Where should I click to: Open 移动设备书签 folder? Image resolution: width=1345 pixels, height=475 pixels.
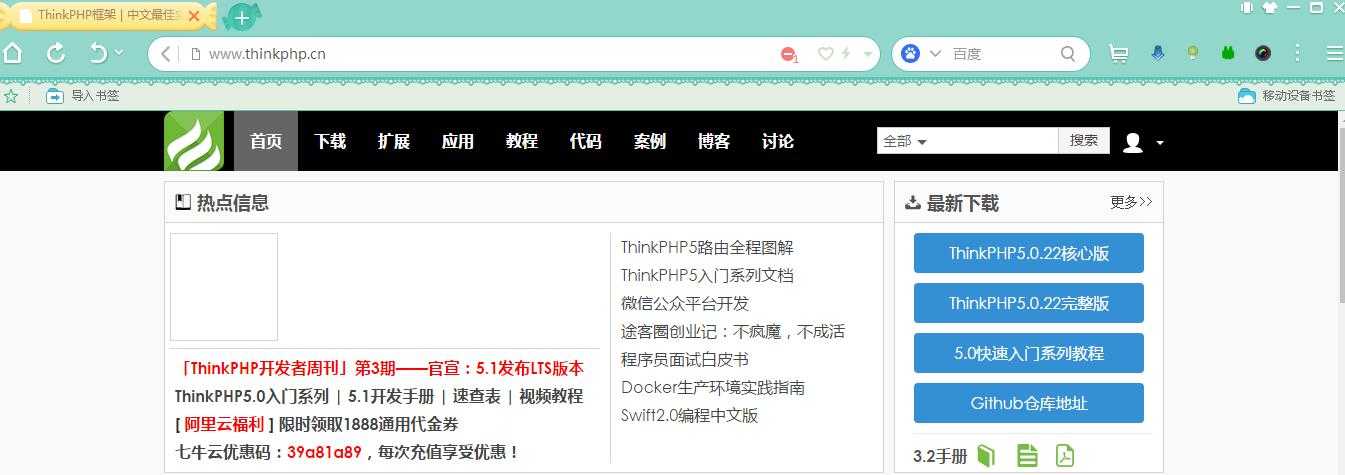pyautogui.click(x=1286, y=96)
